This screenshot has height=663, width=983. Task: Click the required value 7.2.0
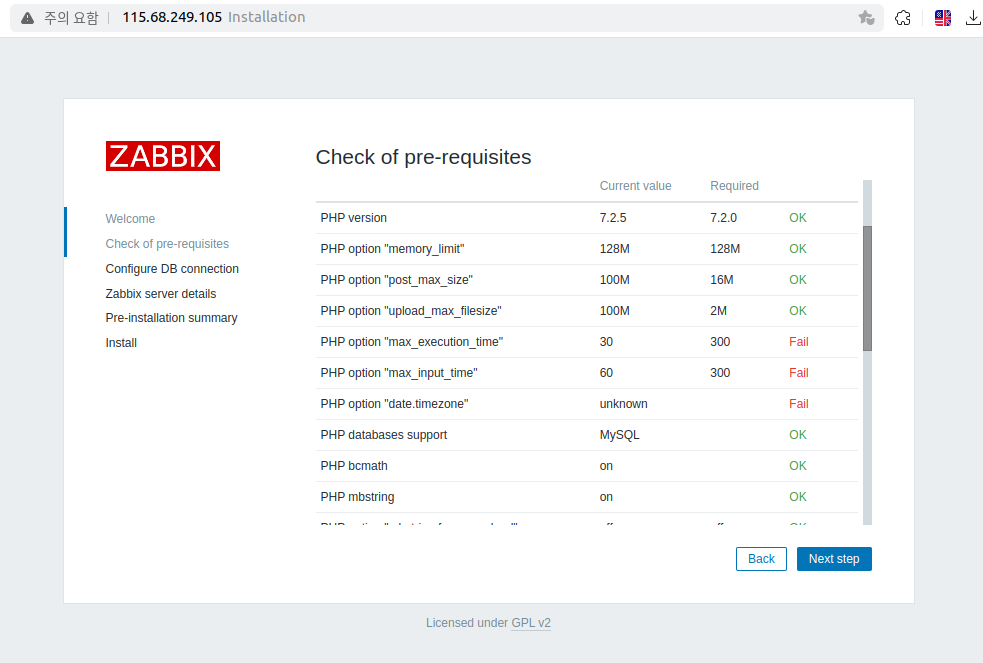click(723, 217)
